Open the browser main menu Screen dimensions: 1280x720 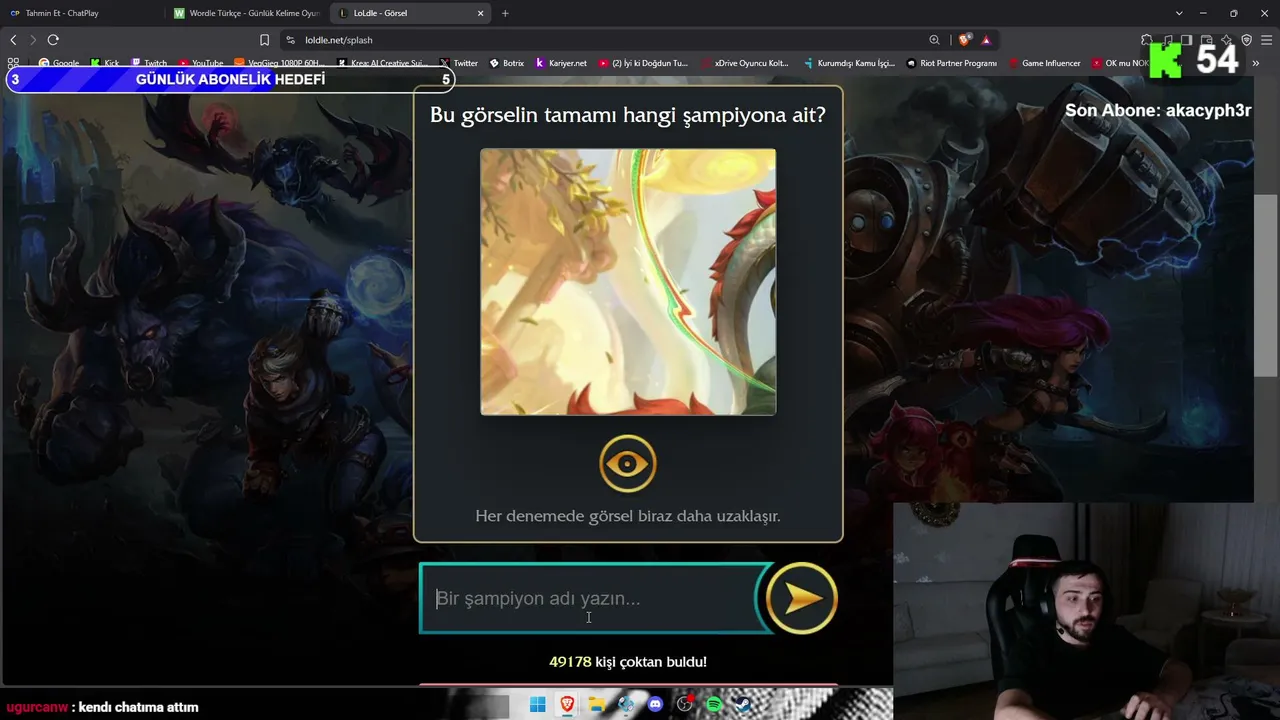click(1267, 40)
